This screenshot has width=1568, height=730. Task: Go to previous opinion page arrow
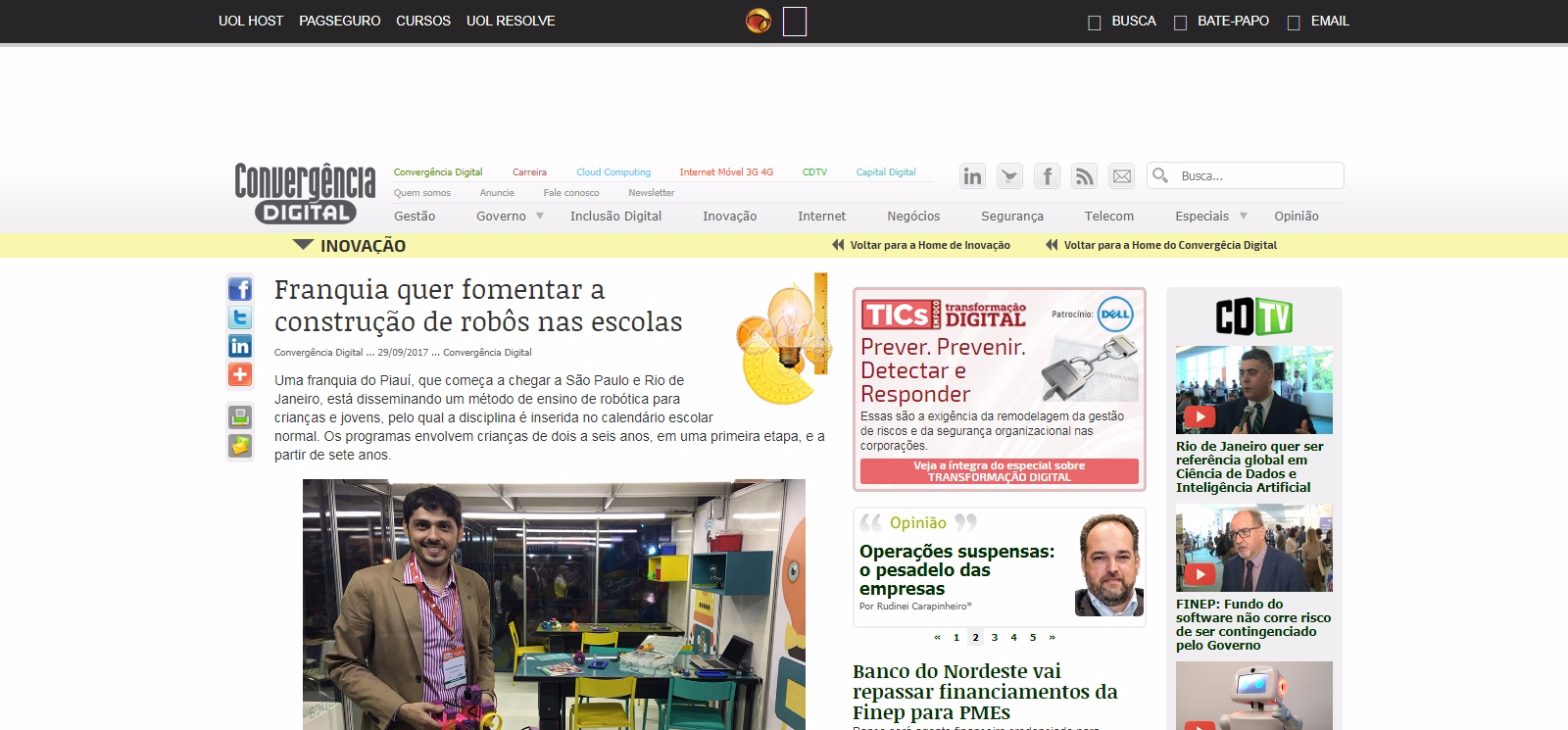[x=937, y=637]
